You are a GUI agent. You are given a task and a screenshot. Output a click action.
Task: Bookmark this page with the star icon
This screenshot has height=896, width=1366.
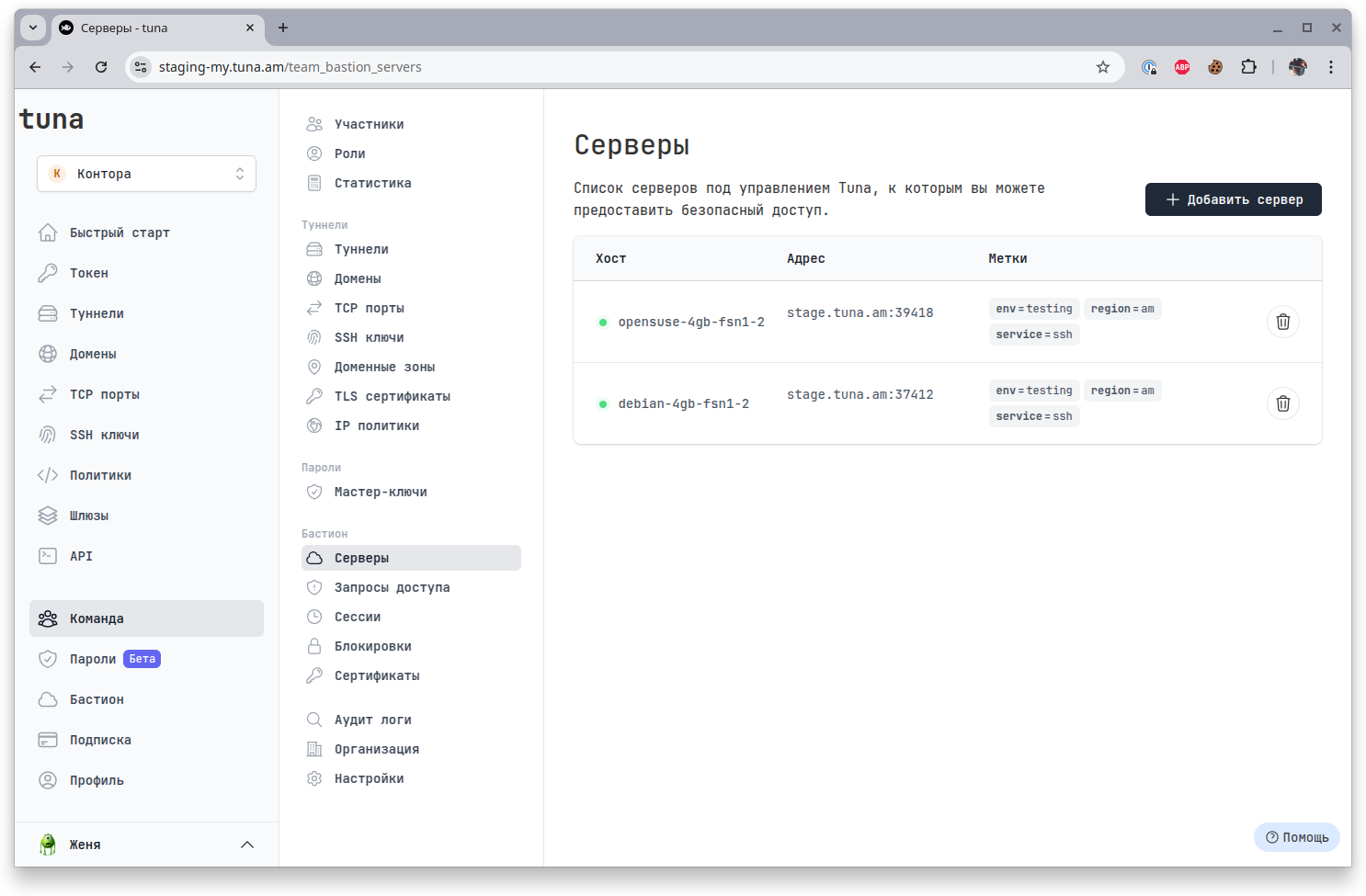point(1102,67)
